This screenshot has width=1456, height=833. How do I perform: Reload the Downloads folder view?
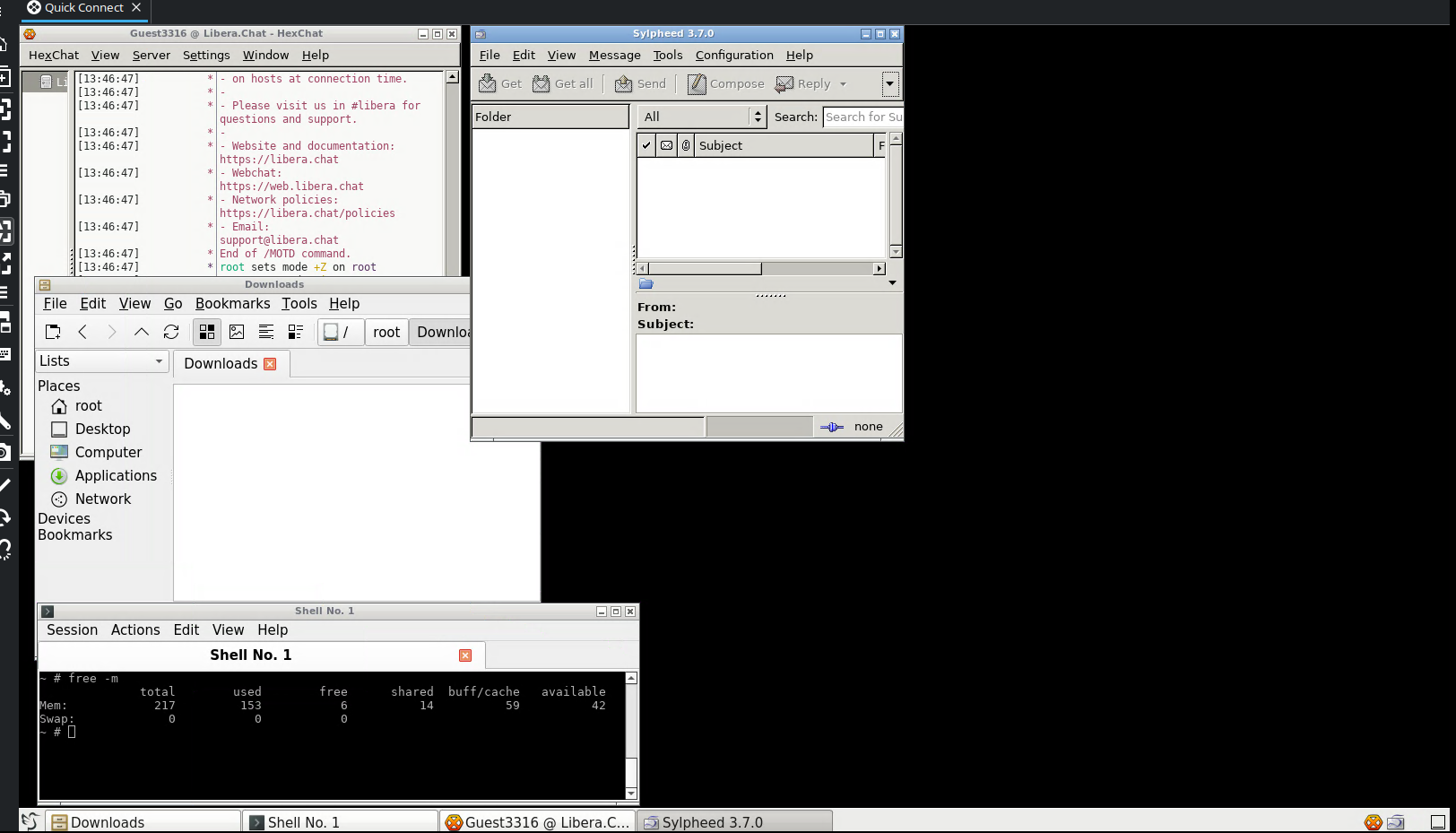[171, 332]
